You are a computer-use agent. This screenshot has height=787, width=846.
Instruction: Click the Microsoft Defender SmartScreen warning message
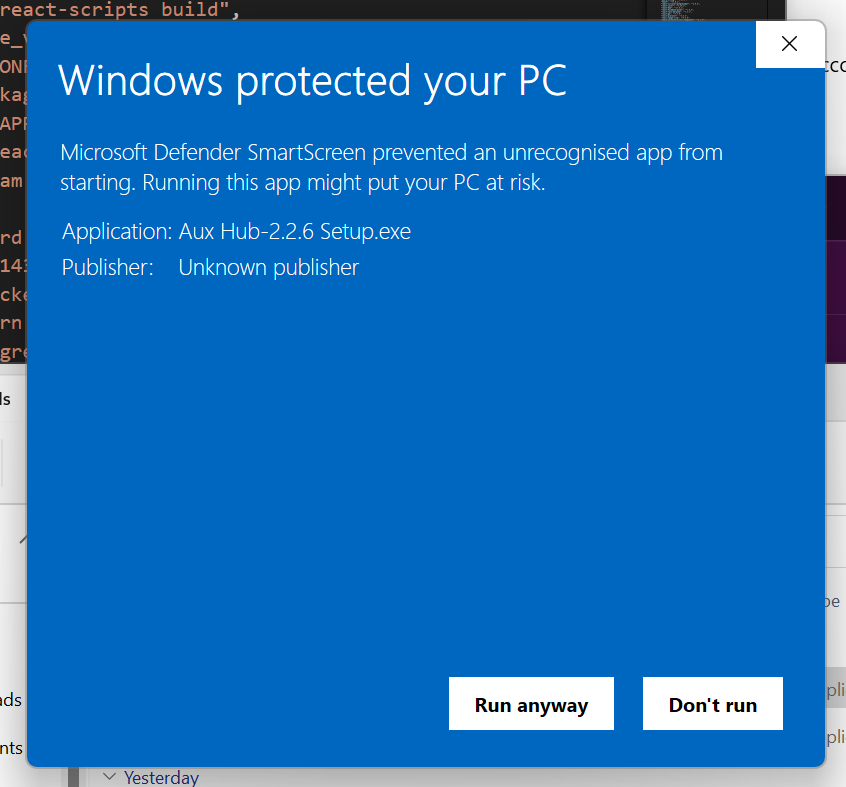[x=391, y=167]
